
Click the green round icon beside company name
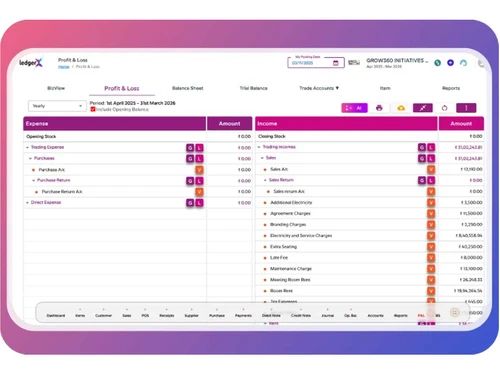click(x=437, y=63)
